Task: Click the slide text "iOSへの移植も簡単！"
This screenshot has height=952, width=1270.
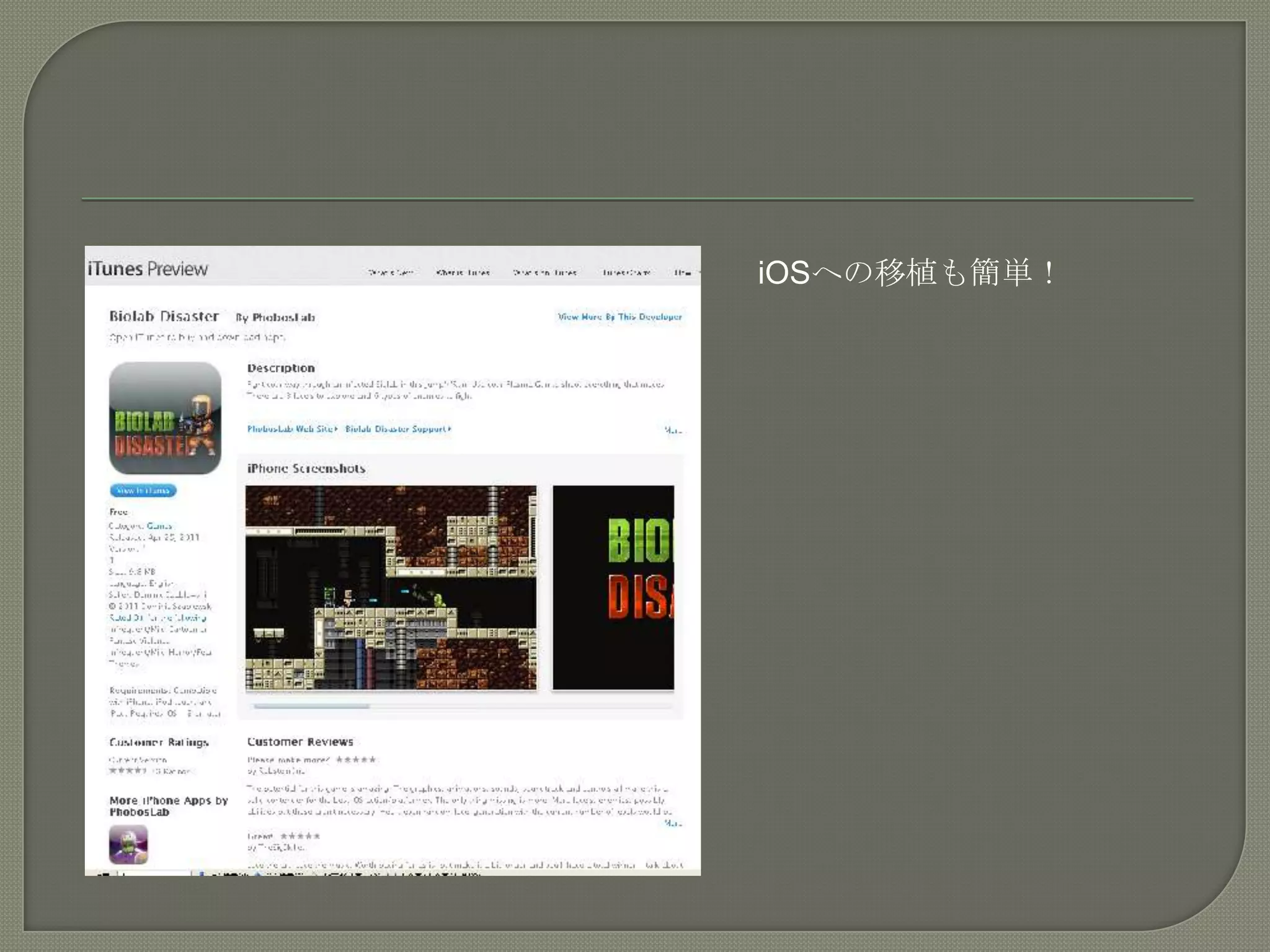Action: pyautogui.click(x=907, y=272)
